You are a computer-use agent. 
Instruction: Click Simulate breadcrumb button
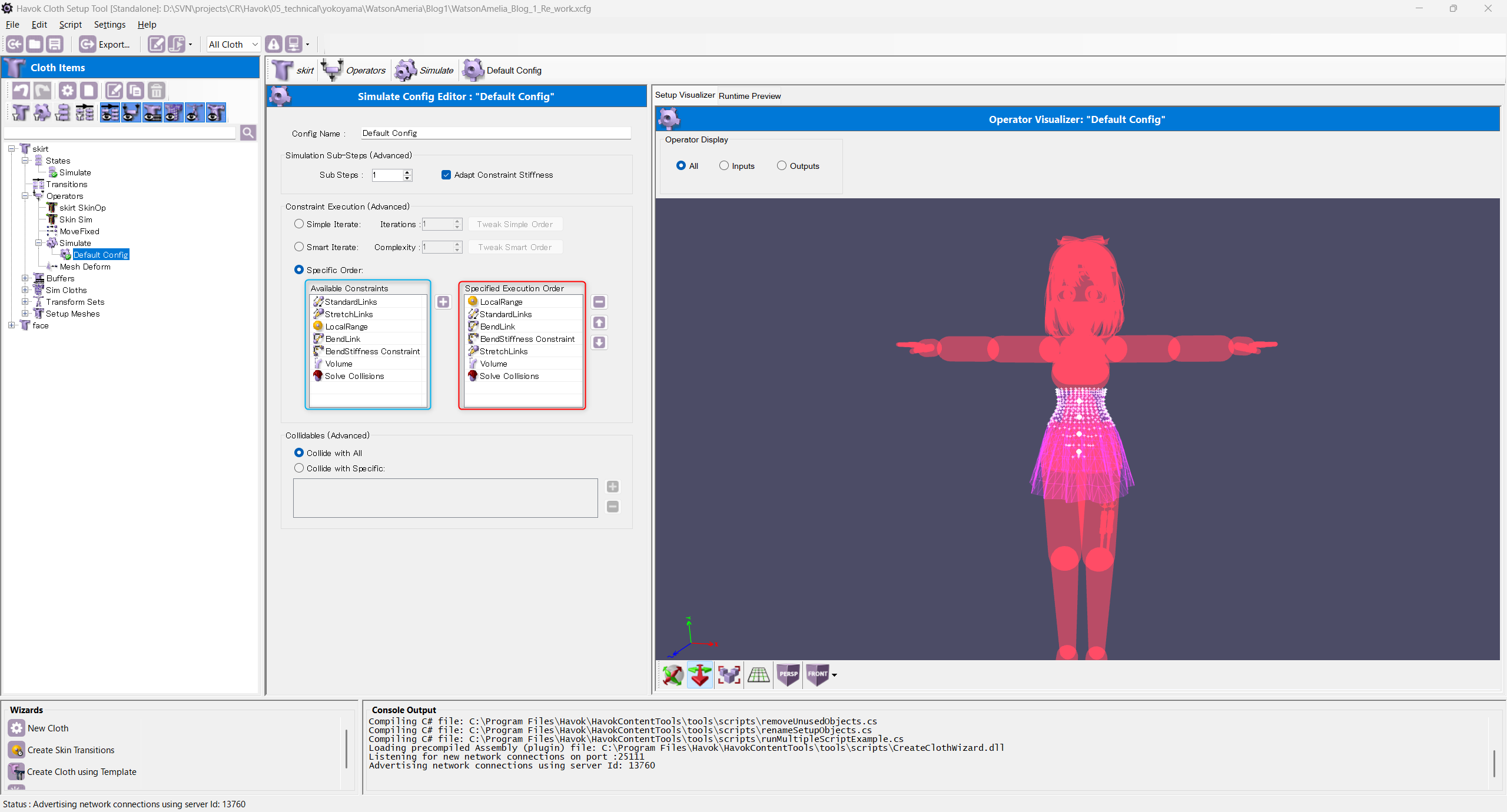point(424,70)
